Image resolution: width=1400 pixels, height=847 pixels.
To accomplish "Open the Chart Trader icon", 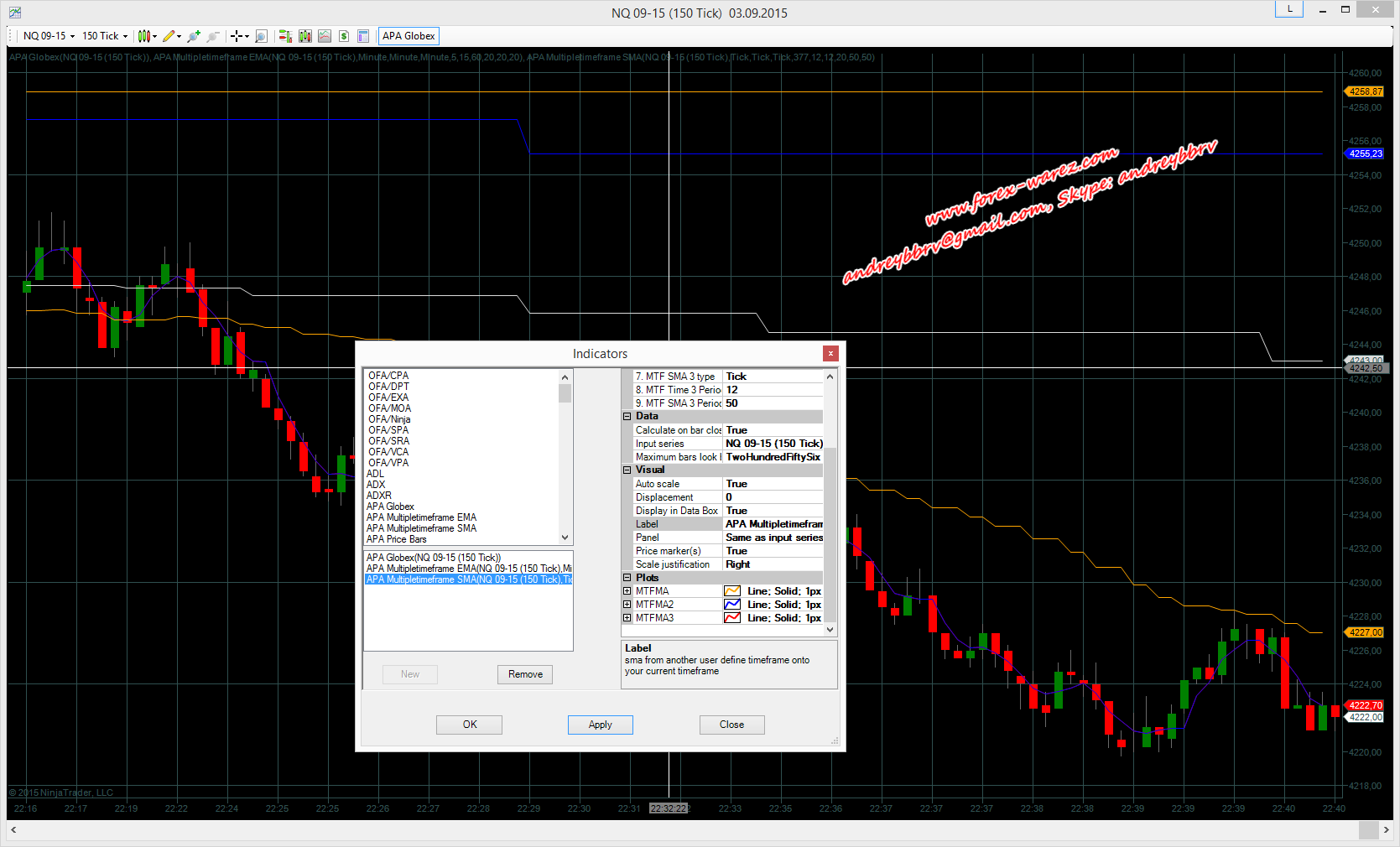I will click(285, 36).
